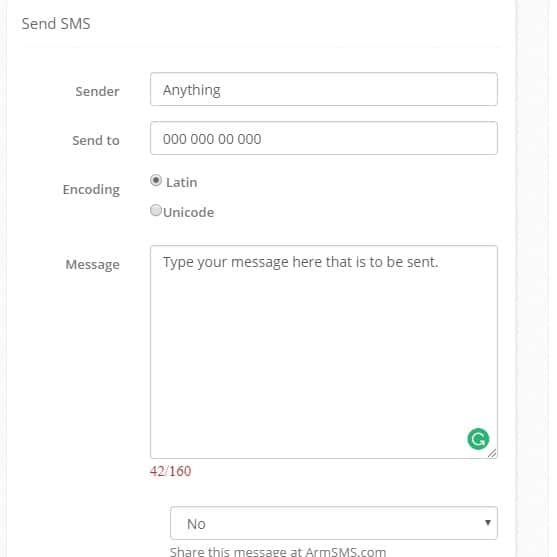Click the green Grammarly icon in message box
This screenshot has height=557, width=557.
(478, 439)
